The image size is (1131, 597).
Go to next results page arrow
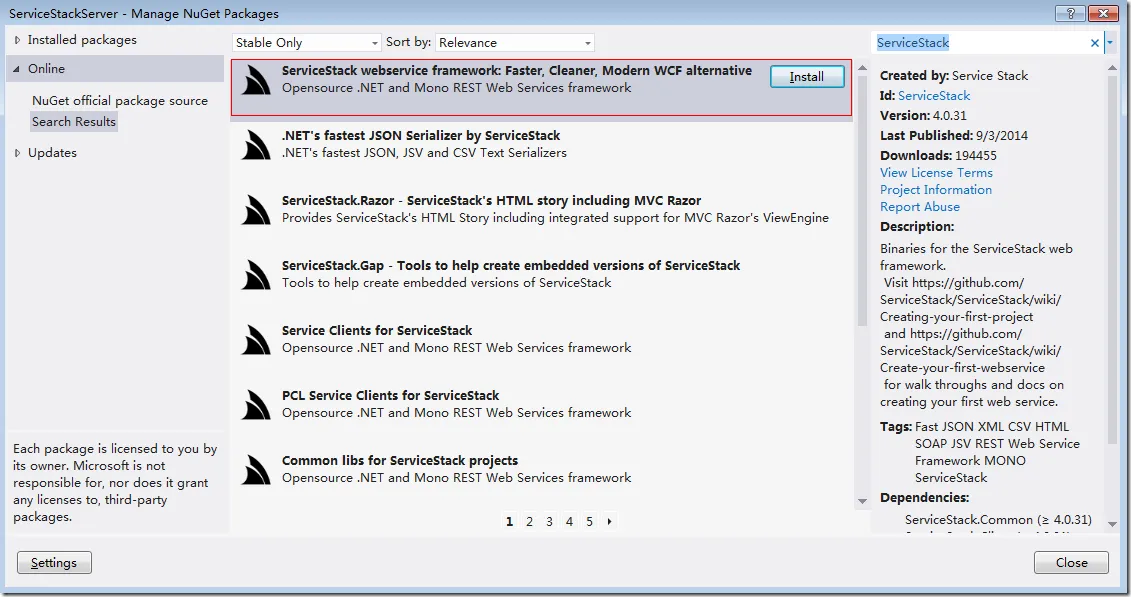pyautogui.click(x=609, y=521)
